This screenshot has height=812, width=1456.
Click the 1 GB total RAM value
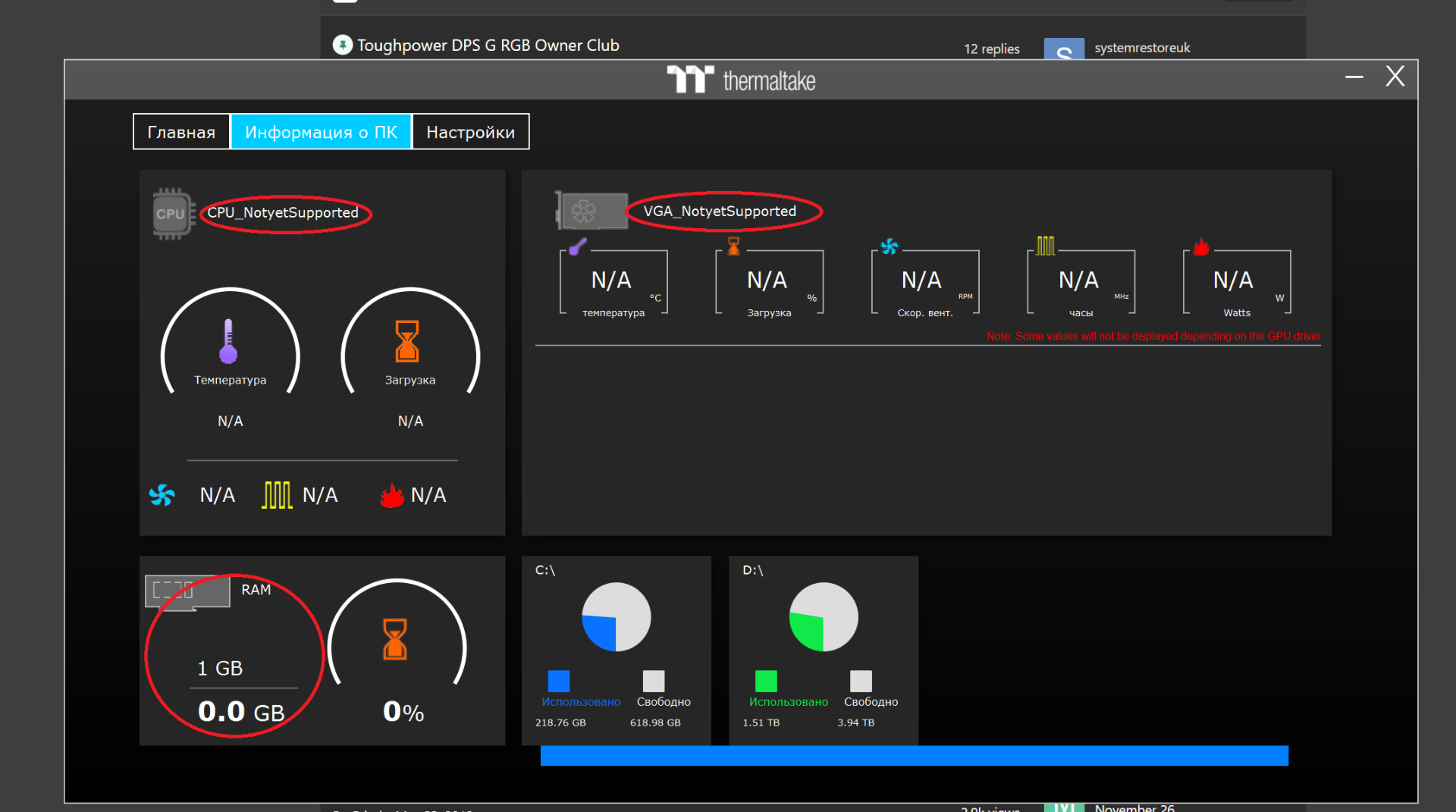pos(220,669)
